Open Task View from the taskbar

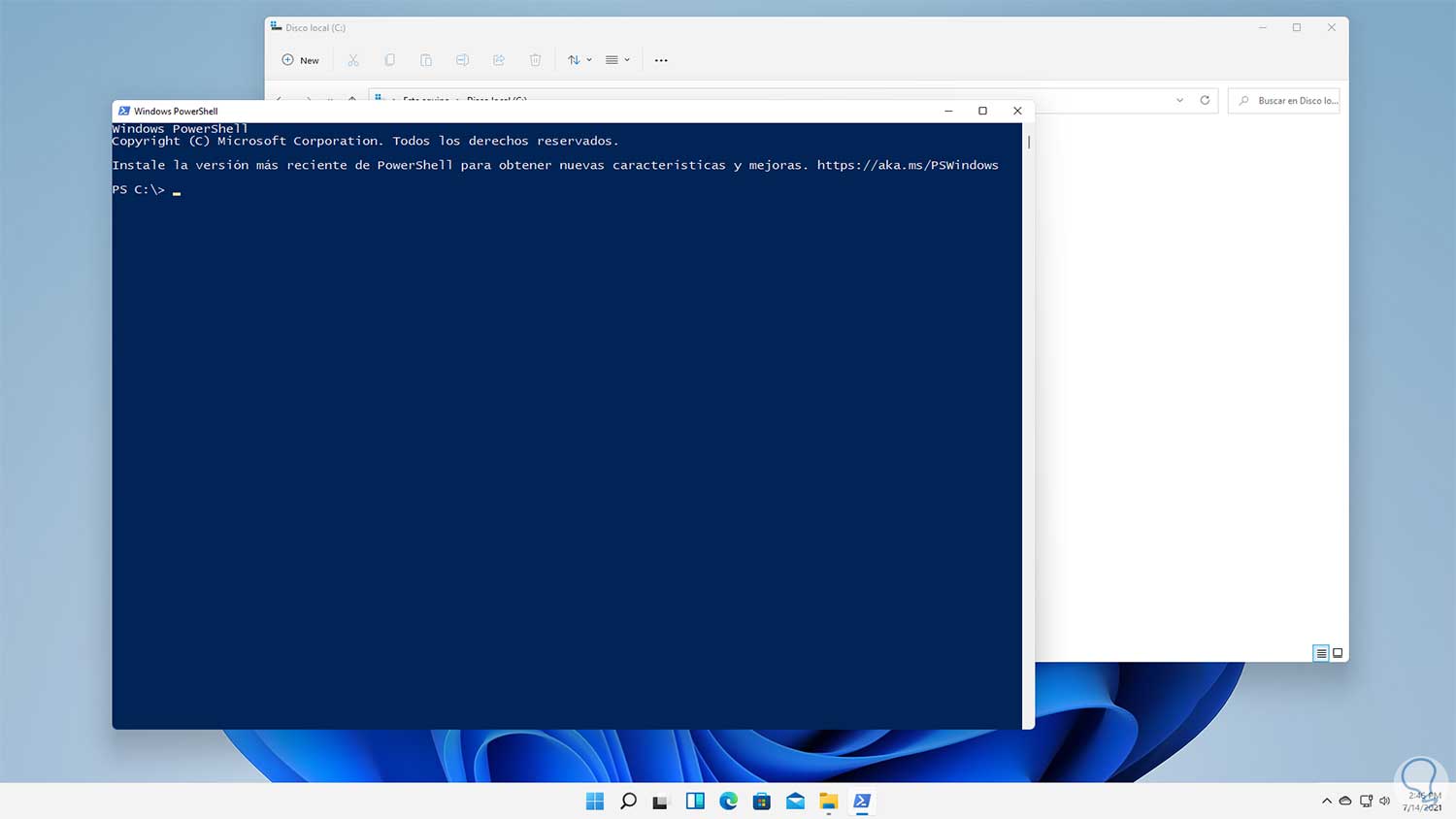point(661,801)
